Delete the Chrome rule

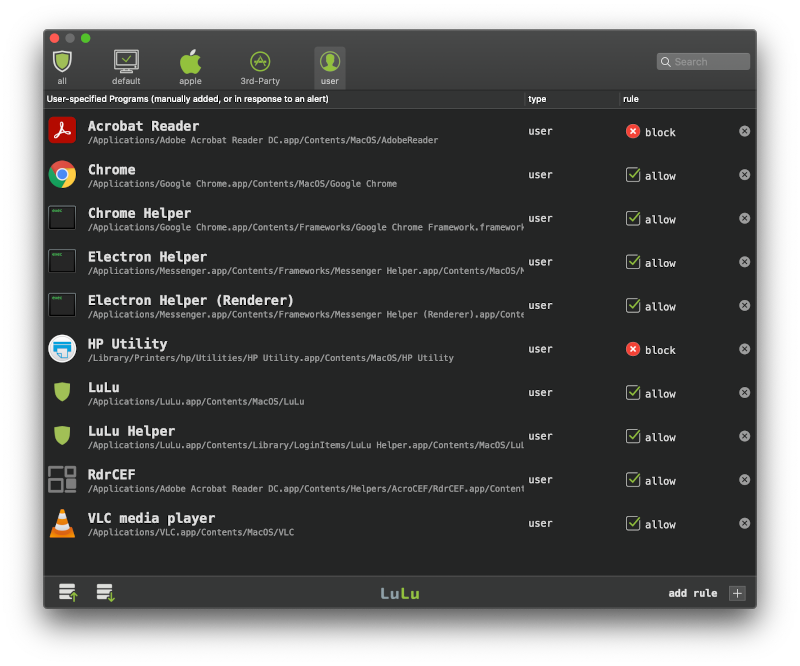(x=744, y=175)
